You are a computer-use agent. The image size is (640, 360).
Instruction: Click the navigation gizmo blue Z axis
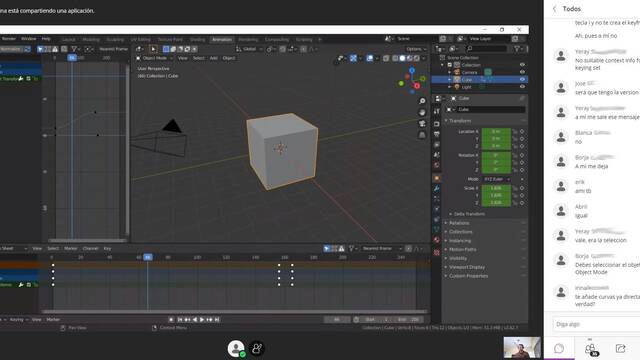tap(412, 71)
